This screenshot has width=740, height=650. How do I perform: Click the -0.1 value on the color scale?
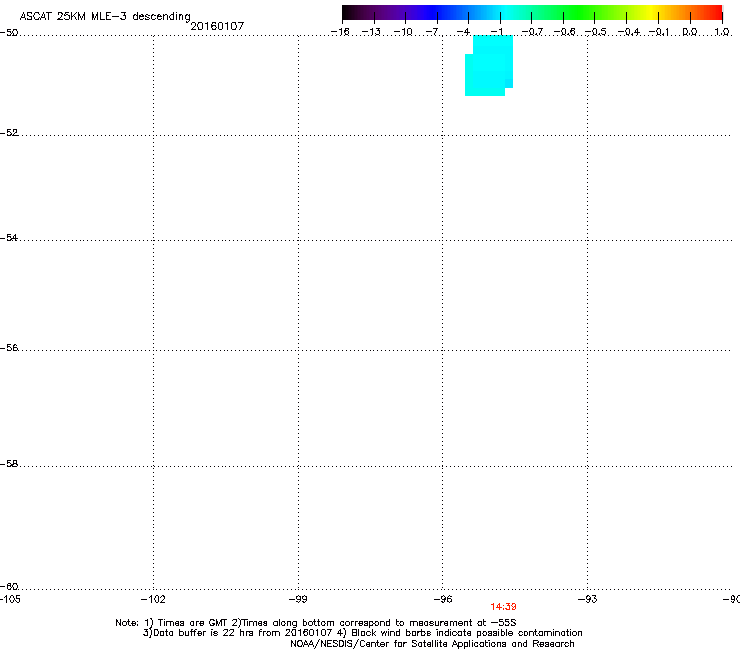(x=659, y=32)
